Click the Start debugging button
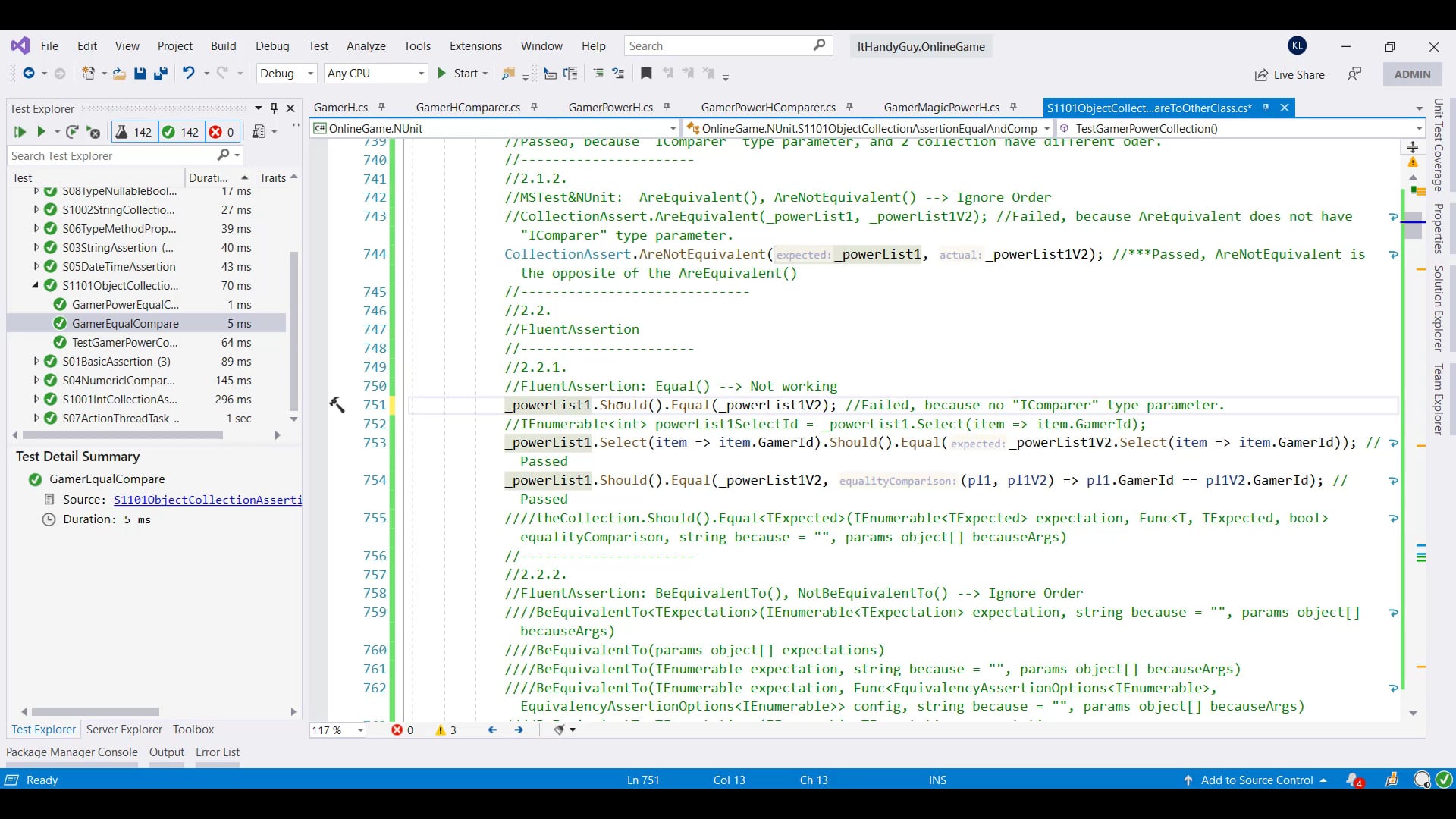1456x819 pixels. click(x=462, y=74)
